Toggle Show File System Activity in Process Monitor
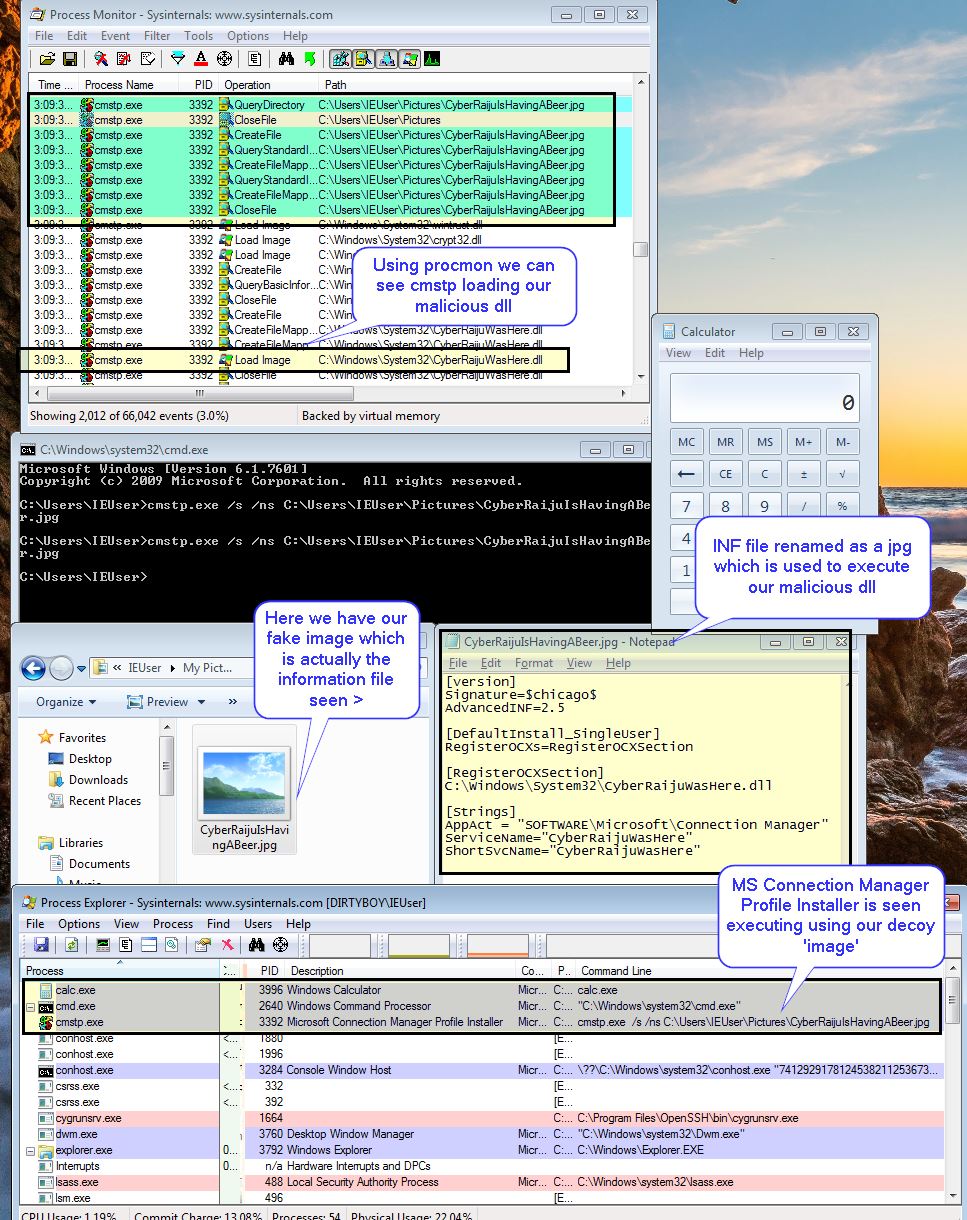This screenshot has width=967, height=1220. (x=363, y=59)
